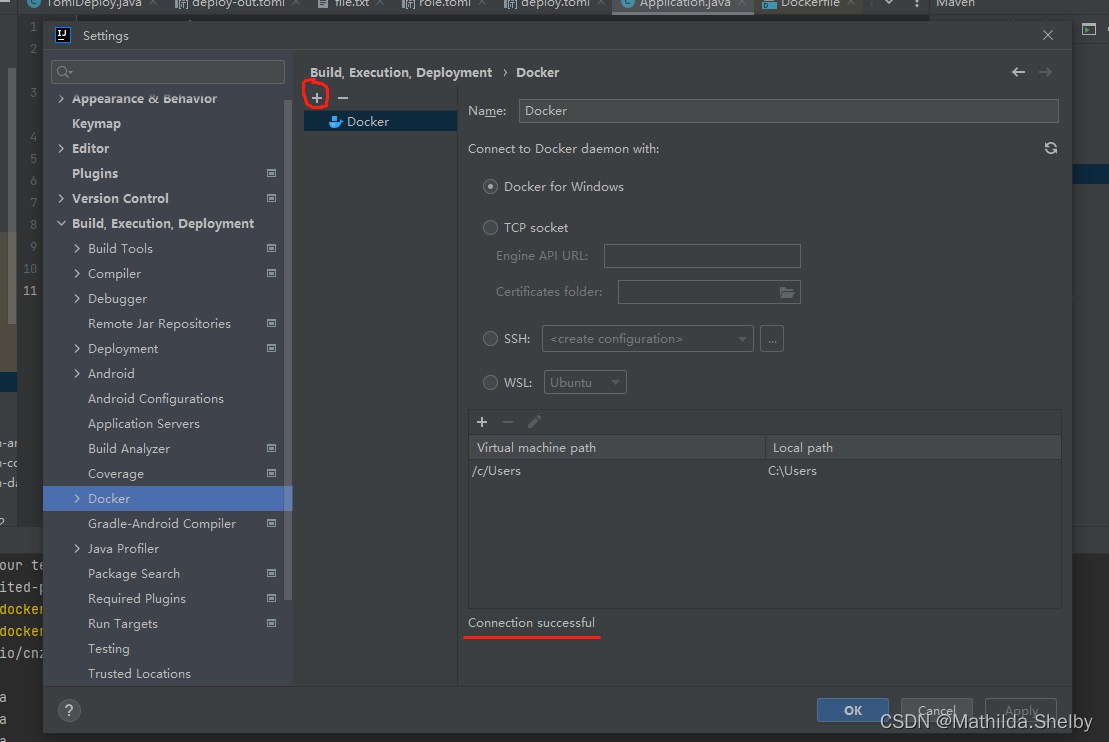Open Required Plugins settings page

pyautogui.click(x=137, y=598)
